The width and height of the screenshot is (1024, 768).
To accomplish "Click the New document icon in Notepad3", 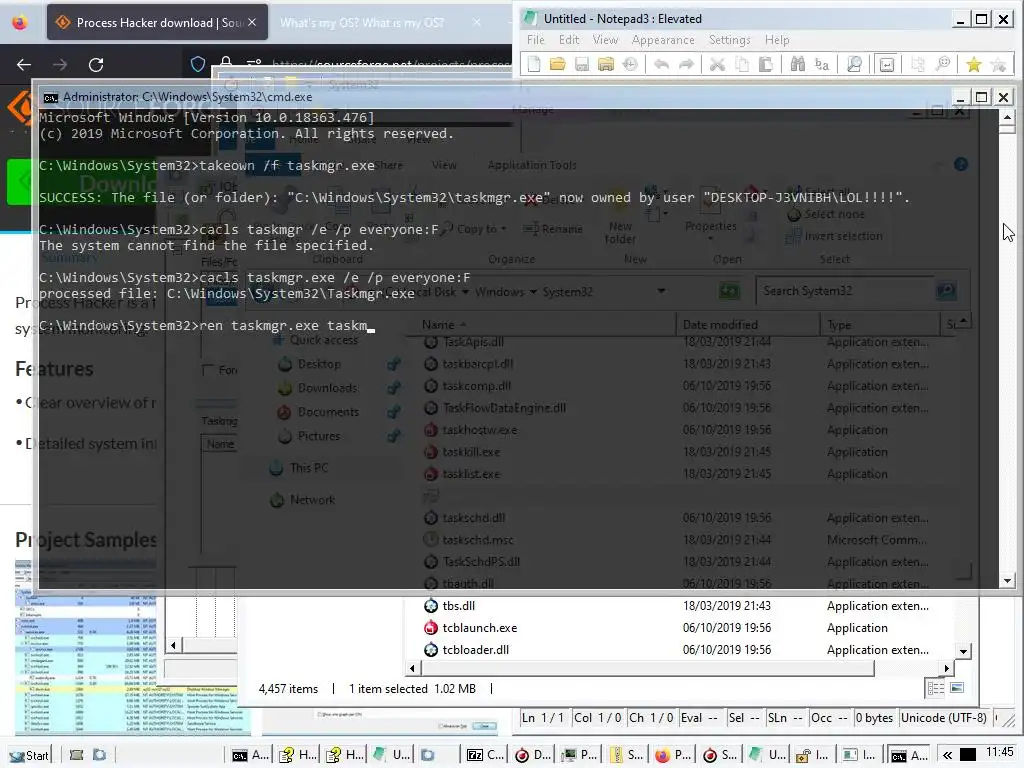I will [534, 64].
